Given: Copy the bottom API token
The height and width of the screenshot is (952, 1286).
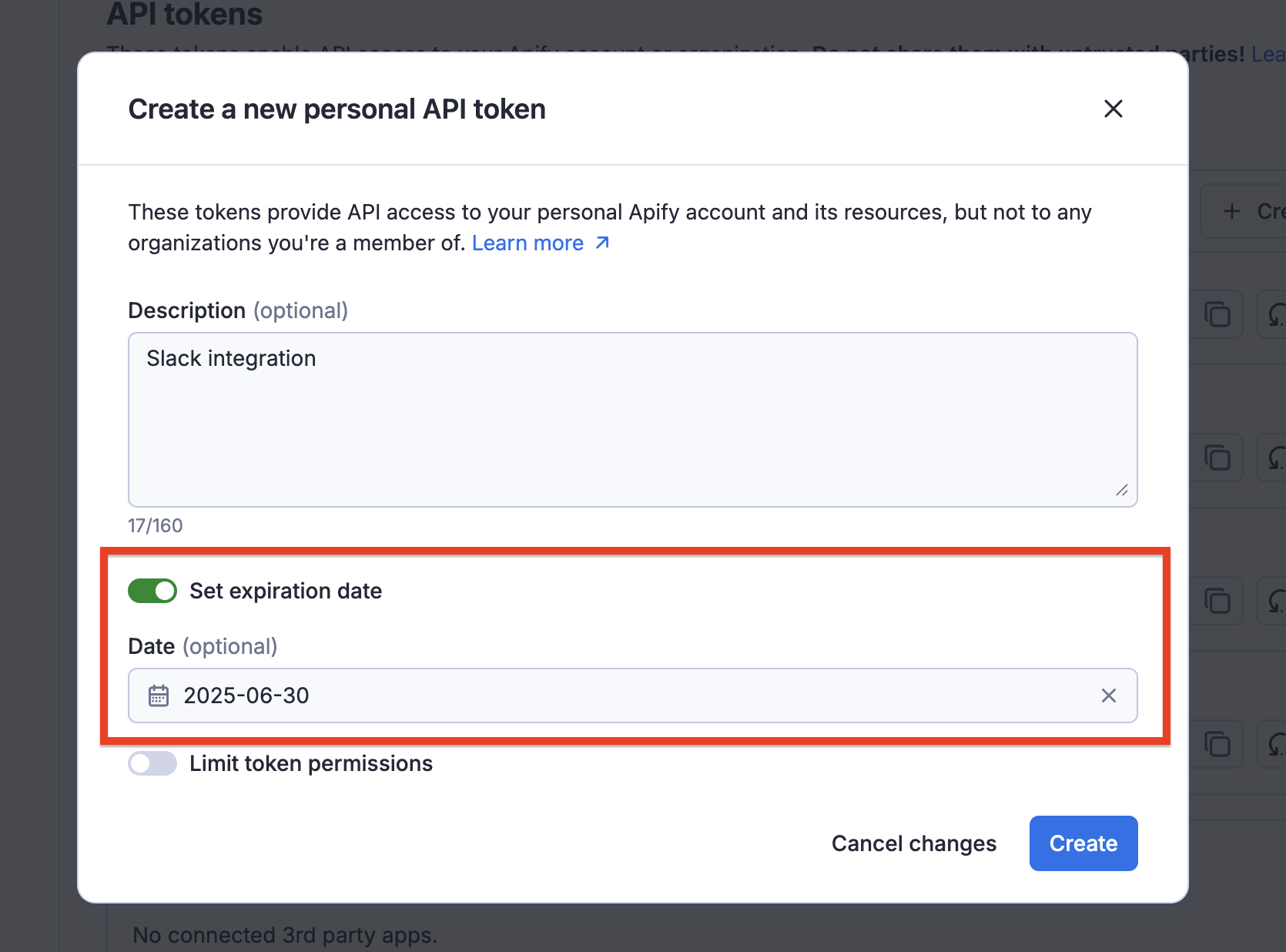Looking at the screenshot, I should [1217, 743].
